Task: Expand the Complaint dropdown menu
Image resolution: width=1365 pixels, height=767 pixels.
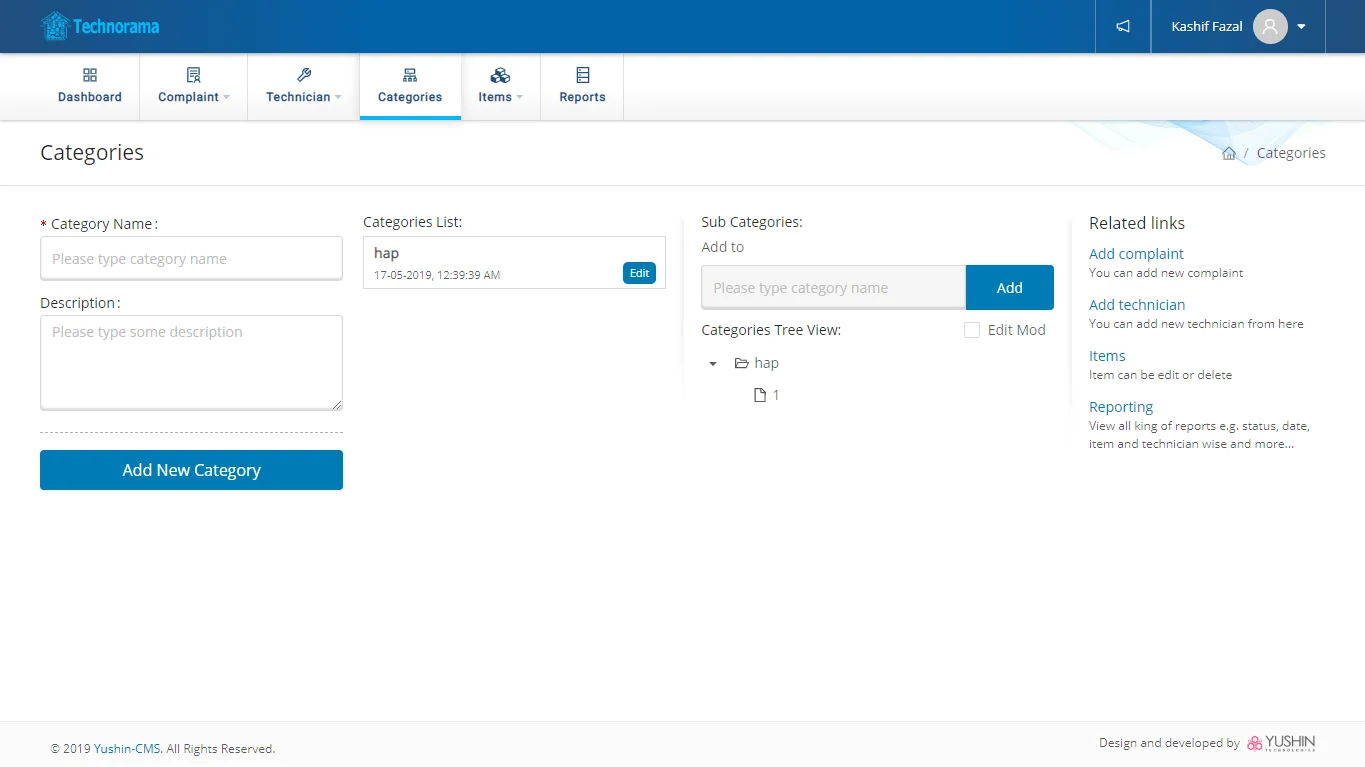Action: (193, 87)
